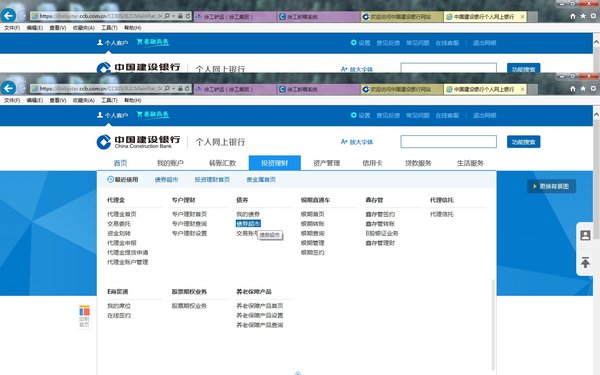The width and height of the screenshot is (600, 375).
Task: Click the search magnifier in the fully visible address bar
Action: [x=167, y=88]
